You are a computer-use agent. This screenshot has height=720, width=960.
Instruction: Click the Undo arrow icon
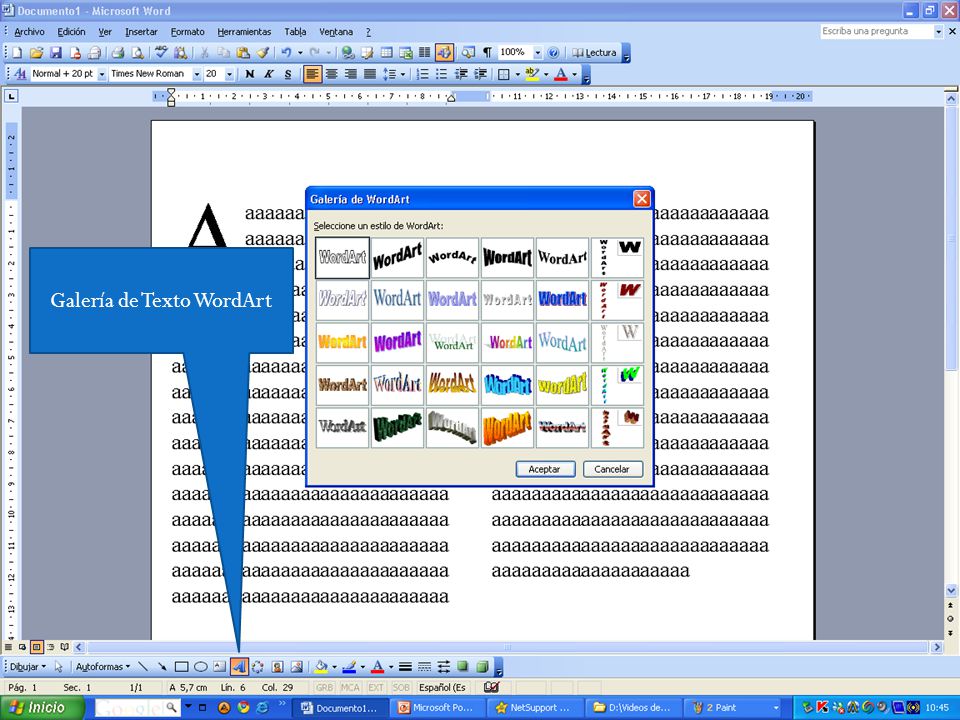[286, 53]
